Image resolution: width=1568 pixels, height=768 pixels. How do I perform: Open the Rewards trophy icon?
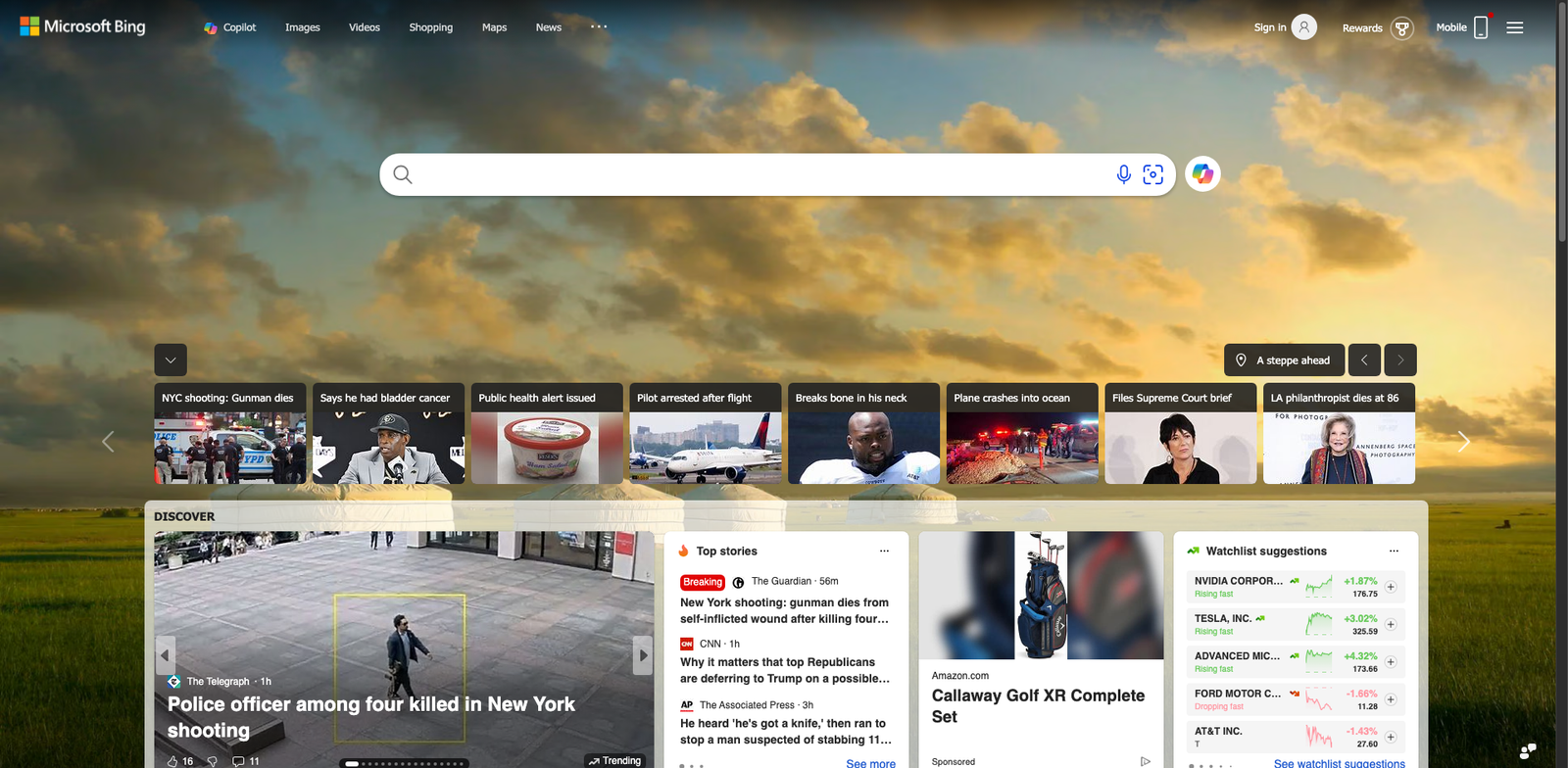(1402, 28)
